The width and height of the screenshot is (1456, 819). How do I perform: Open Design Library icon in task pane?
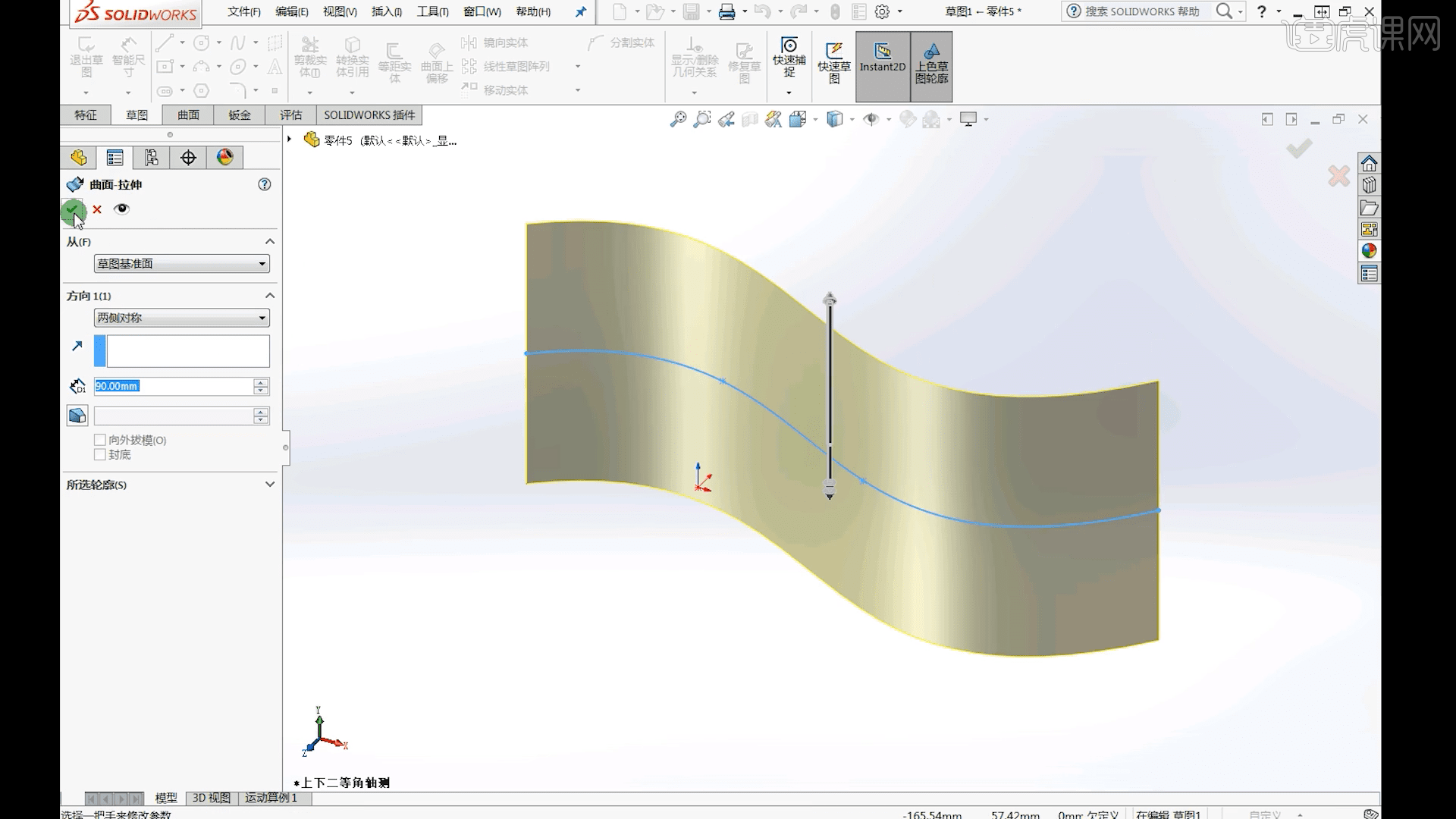pos(1369,185)
